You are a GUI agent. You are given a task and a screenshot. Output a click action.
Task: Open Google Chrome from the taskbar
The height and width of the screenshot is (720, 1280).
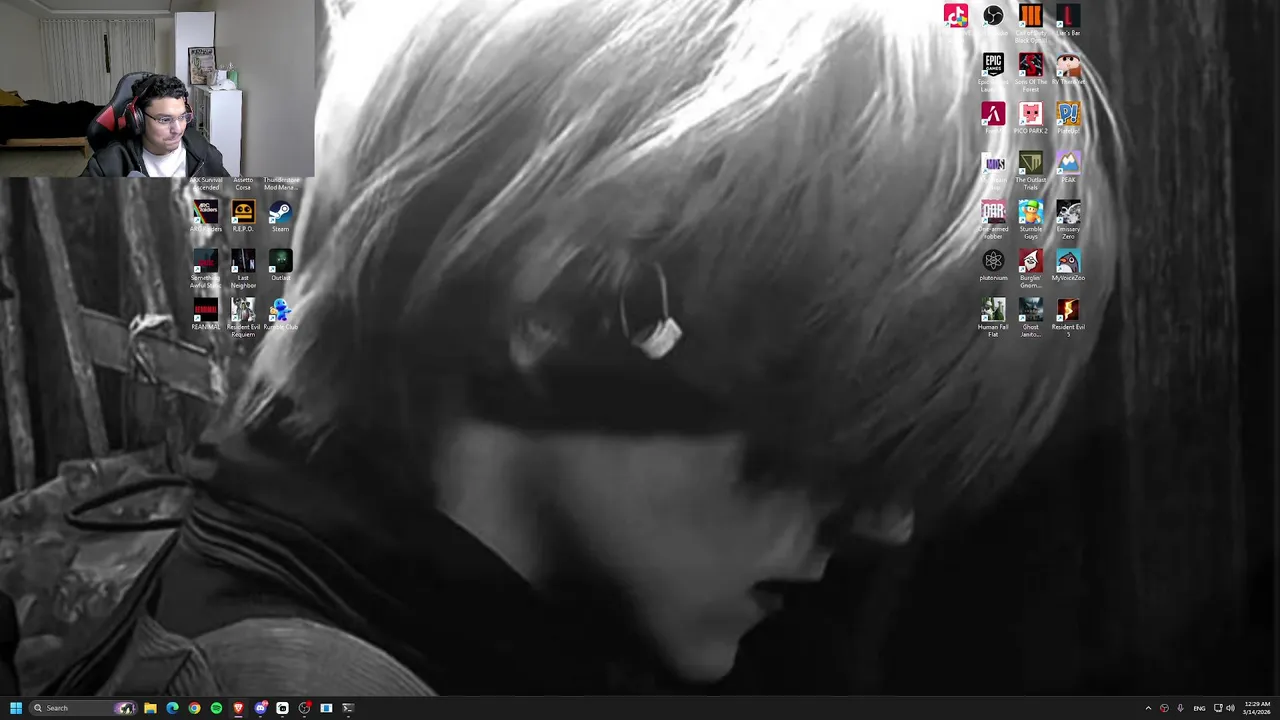(194, 708)
